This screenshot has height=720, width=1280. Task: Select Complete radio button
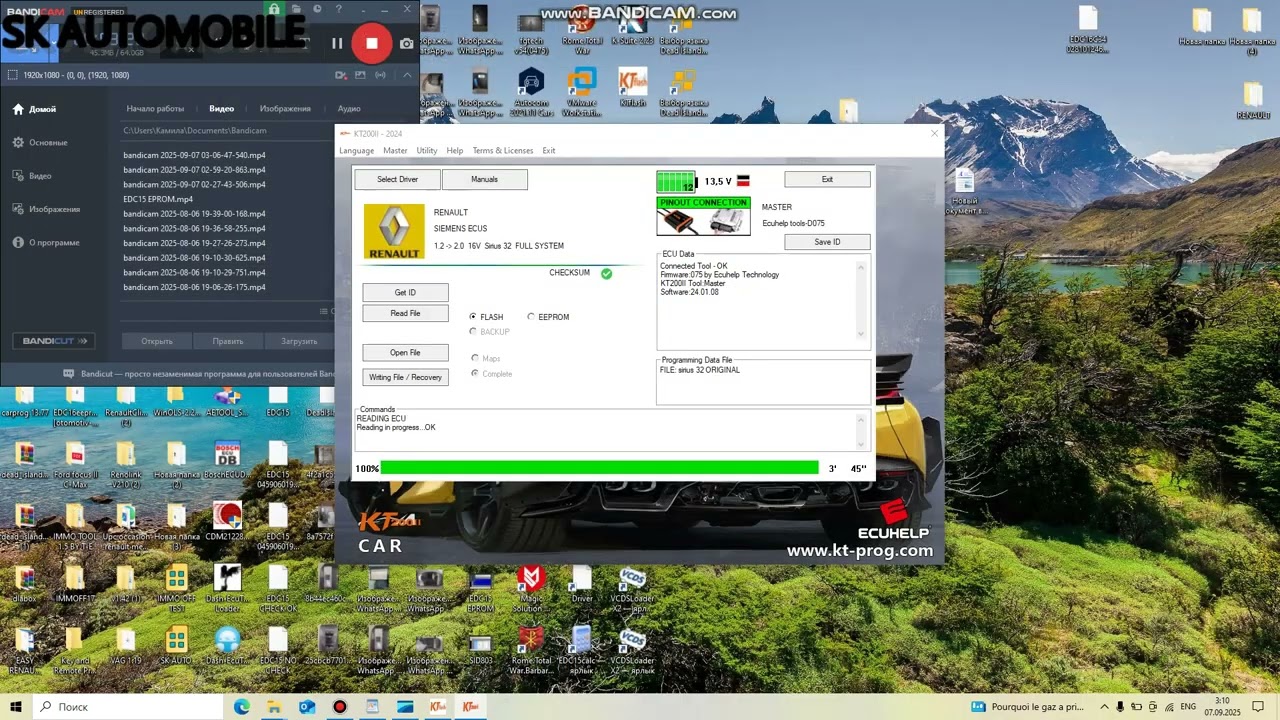pyautogui.click(x=475, y=374)
